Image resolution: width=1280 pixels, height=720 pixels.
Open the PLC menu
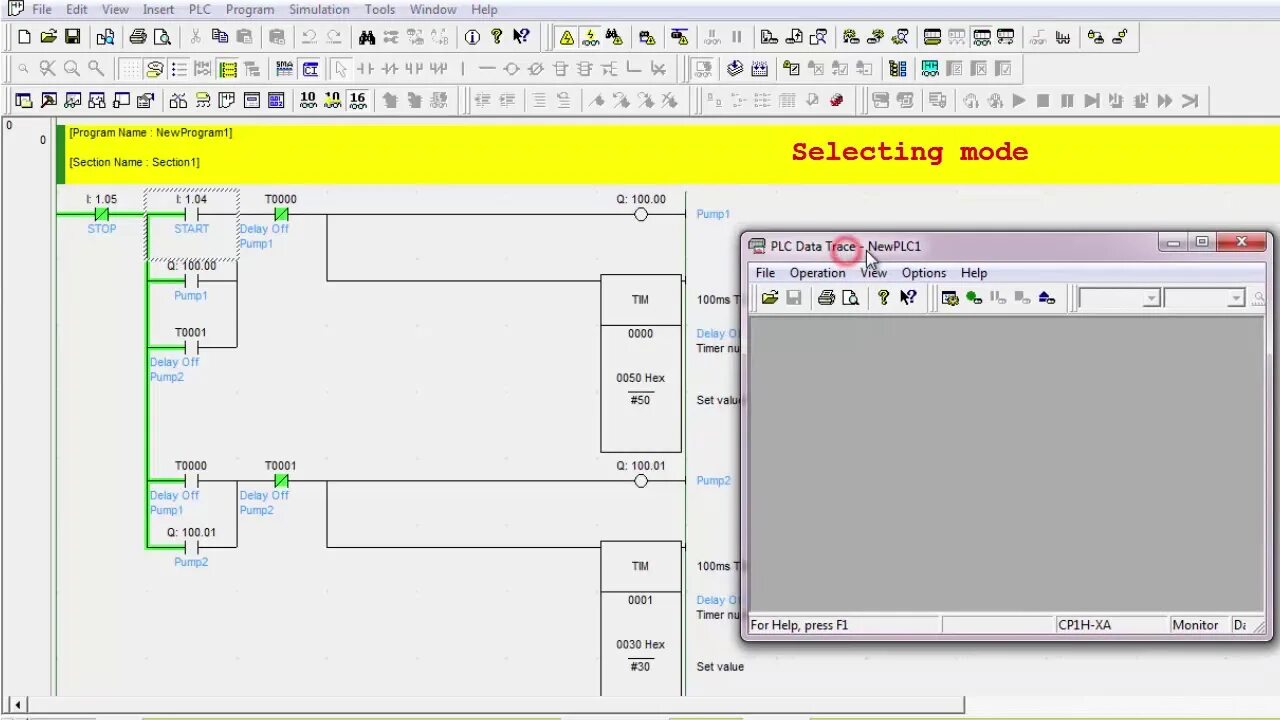(x=200, y=9)
